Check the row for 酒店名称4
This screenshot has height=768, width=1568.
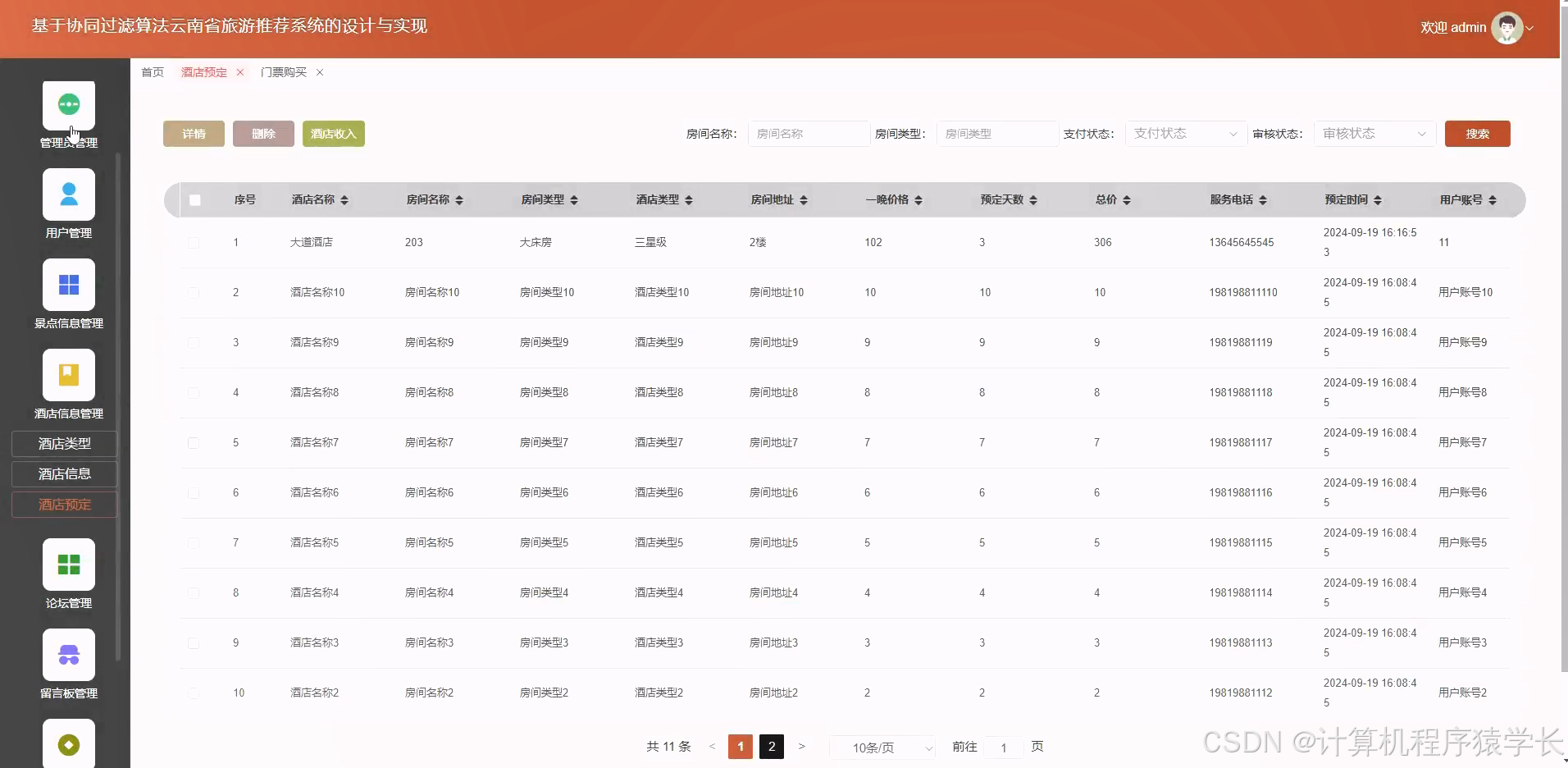click(194, 593)
